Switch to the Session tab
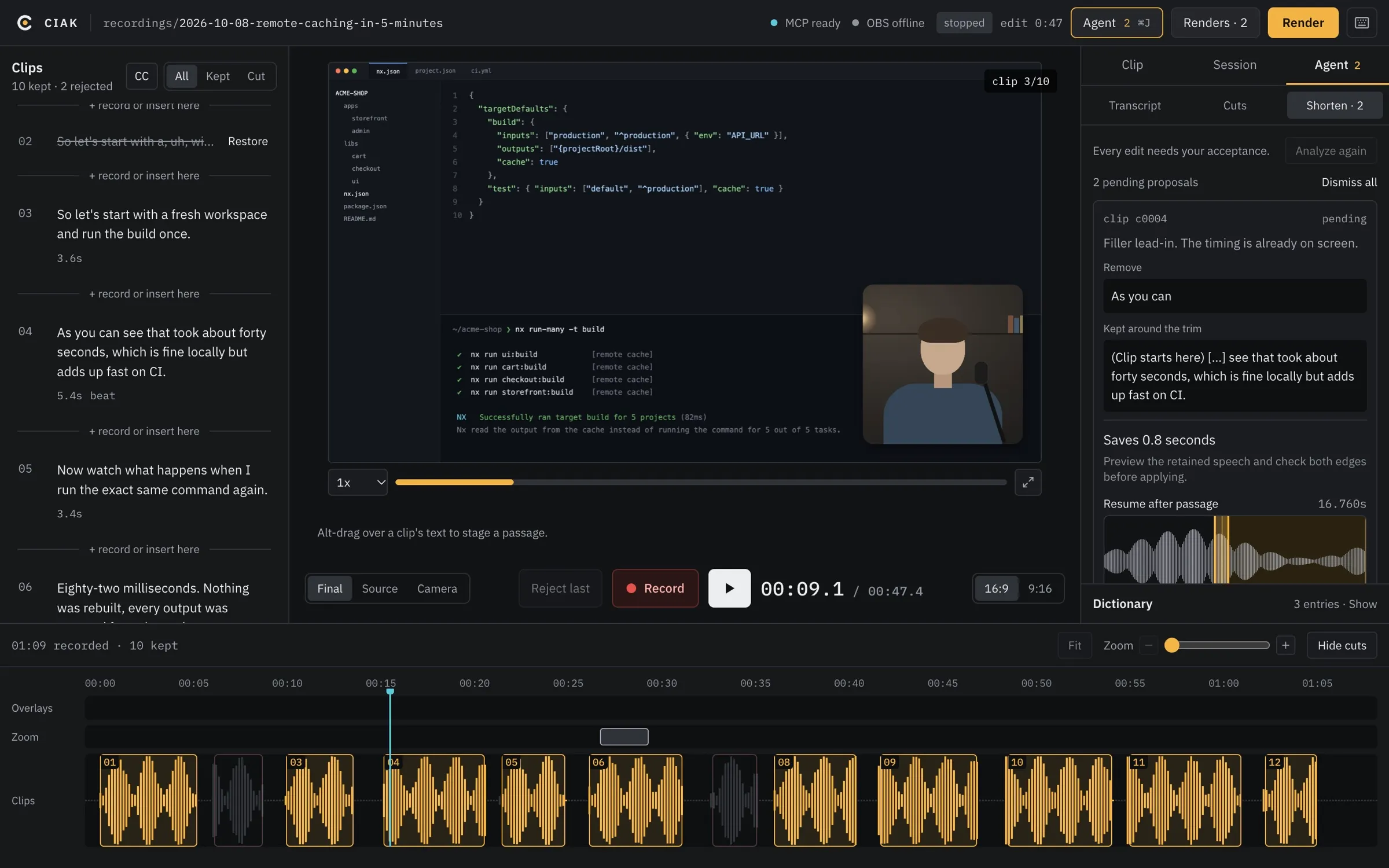Viewport: 1389px width, 868px height. click(x=1234, y=65)
